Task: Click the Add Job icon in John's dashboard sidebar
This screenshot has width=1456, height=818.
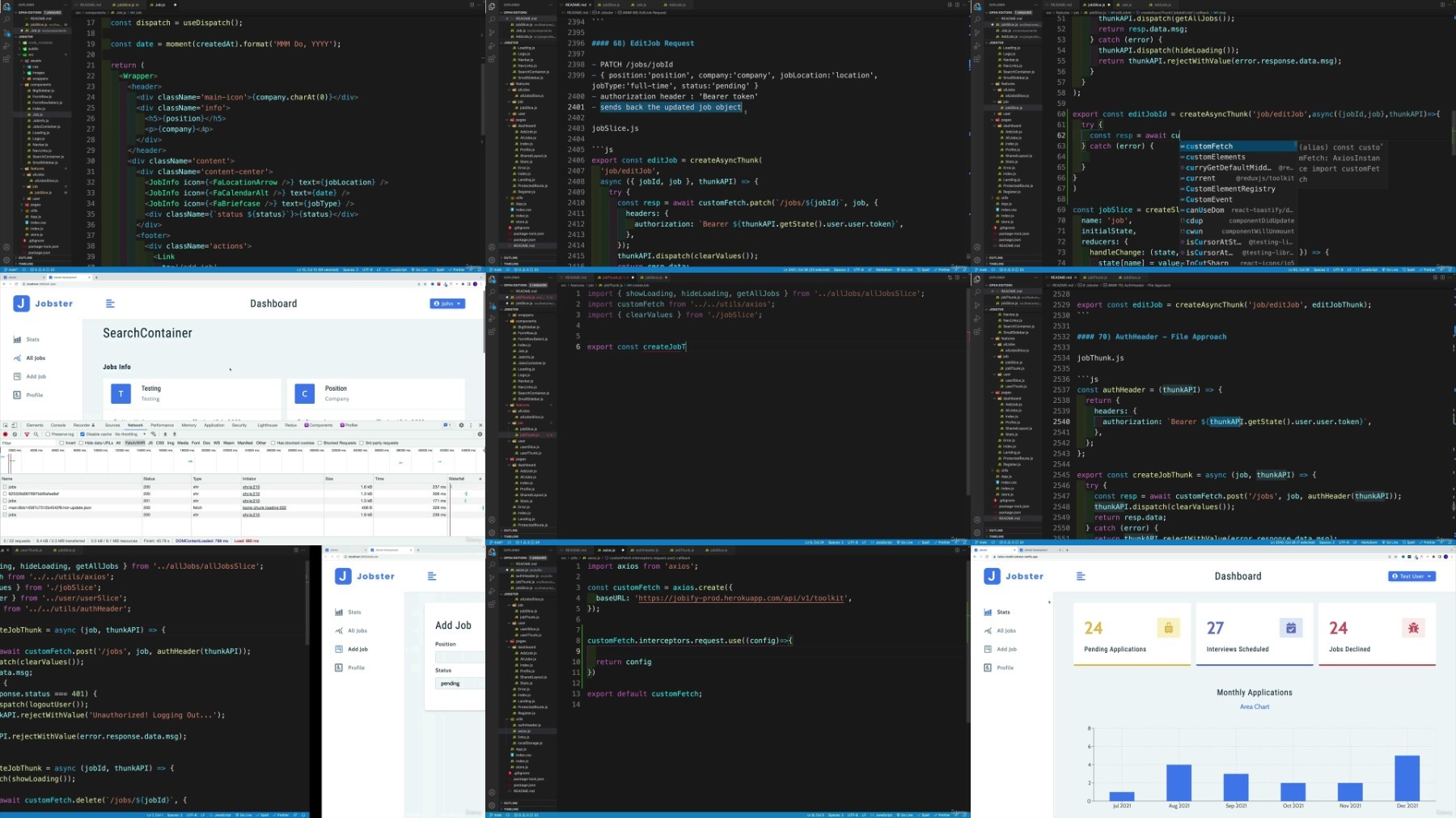Action: pyautogui.click(x=17, y=376)
